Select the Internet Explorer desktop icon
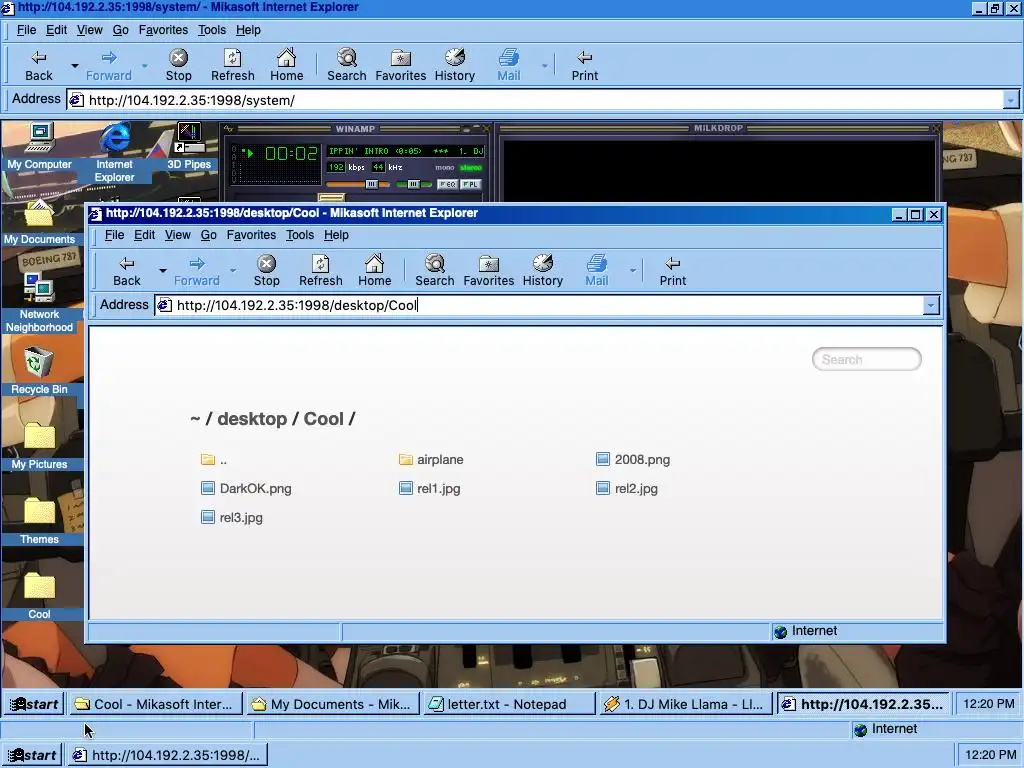The image size is (1024, 768). click(114, 153)
